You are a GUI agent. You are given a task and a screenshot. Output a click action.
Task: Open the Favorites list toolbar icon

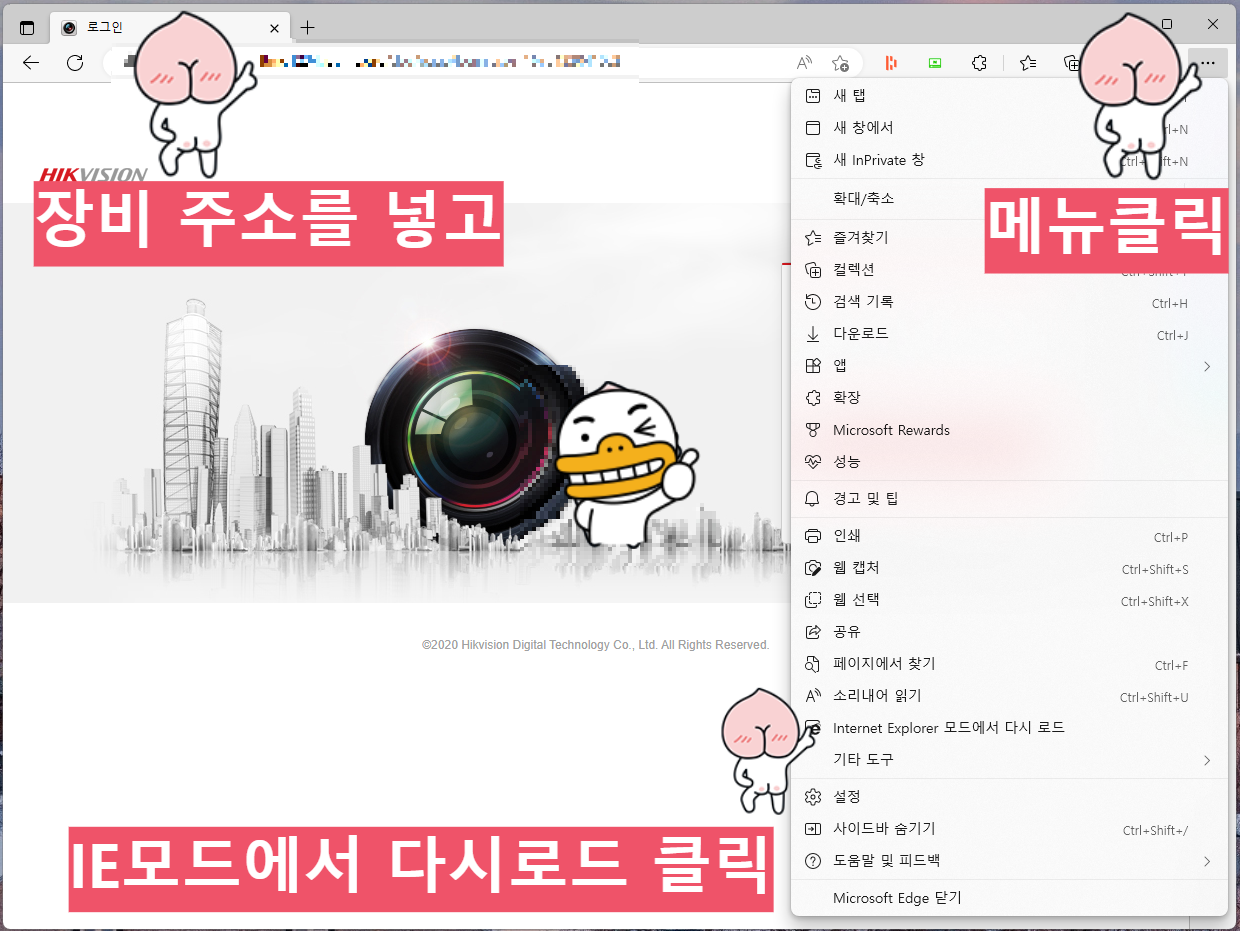click(1028, 63)
